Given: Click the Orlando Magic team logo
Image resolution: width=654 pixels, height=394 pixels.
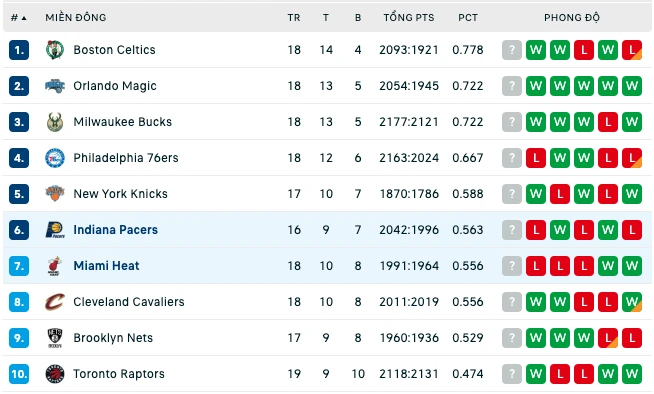Looking at the screenshot, I should point(55,86).
